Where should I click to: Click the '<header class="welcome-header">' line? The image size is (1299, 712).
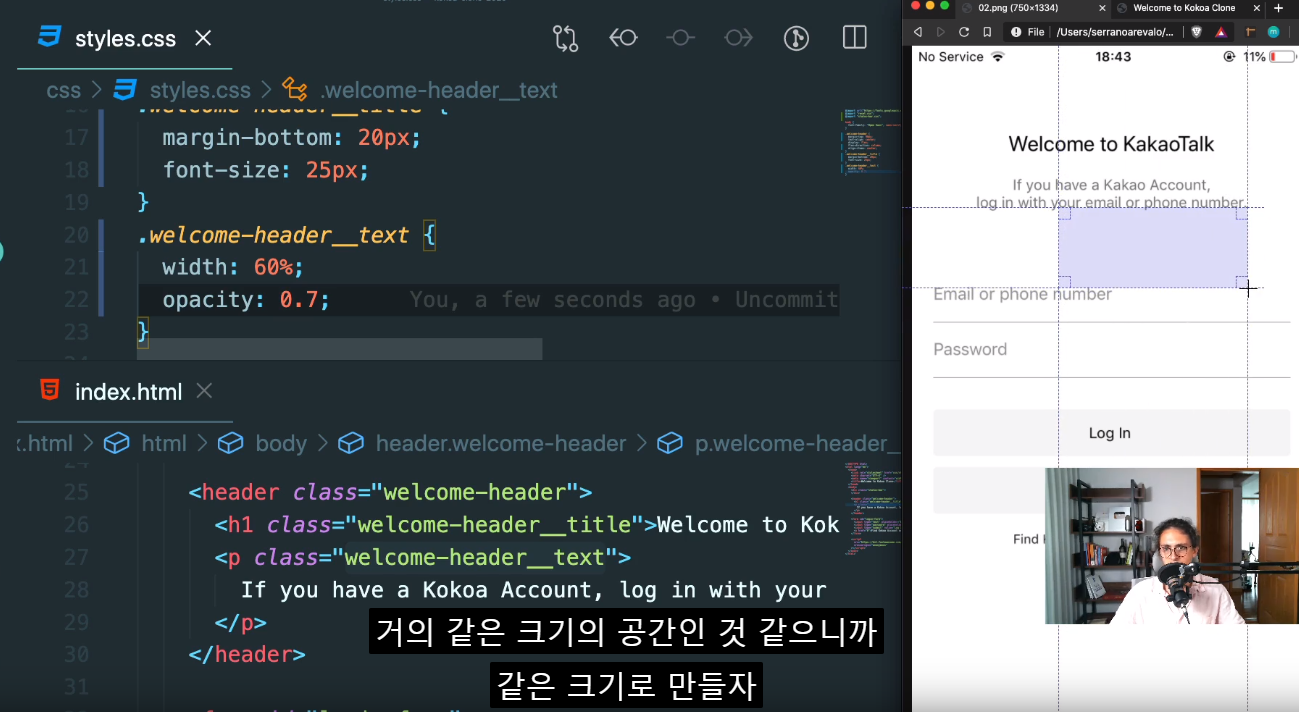[x=391, y=492]
